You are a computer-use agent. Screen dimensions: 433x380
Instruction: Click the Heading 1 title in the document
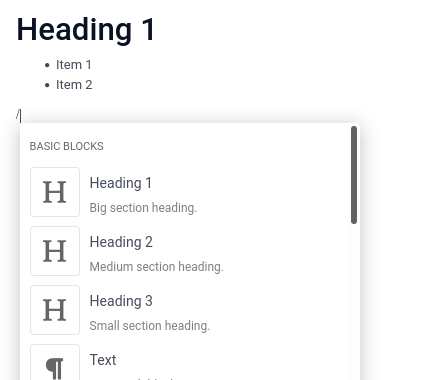tap(86, 30)
